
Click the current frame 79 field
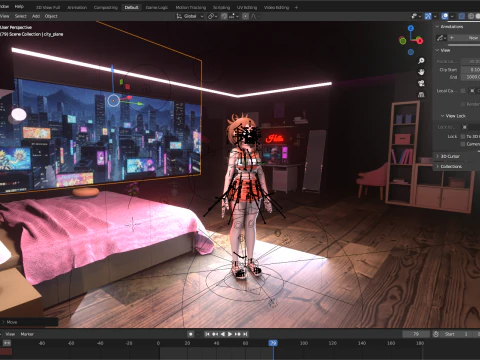click(416, 334)
